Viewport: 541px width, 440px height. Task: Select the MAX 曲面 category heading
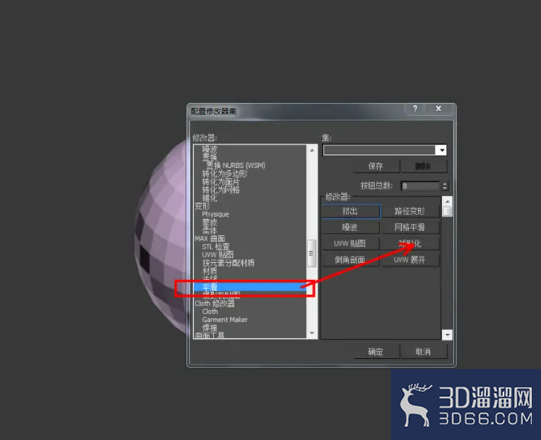click(210, 238)
